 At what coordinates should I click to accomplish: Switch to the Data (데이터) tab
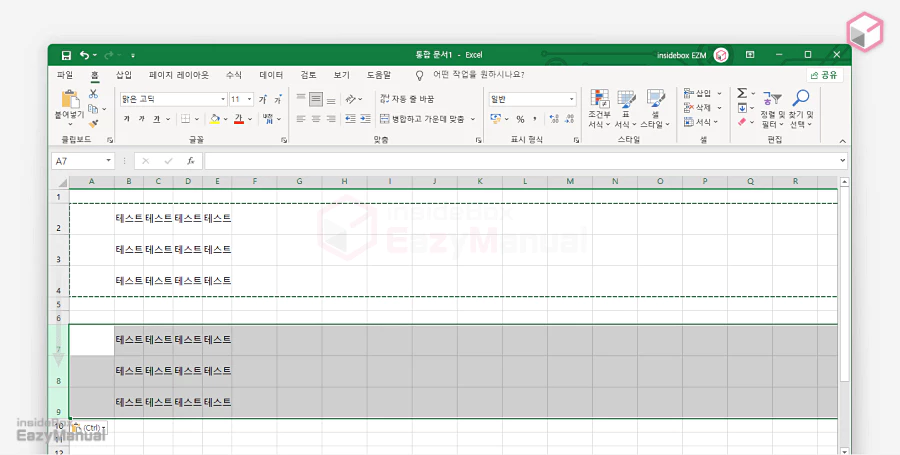point(271,75)
